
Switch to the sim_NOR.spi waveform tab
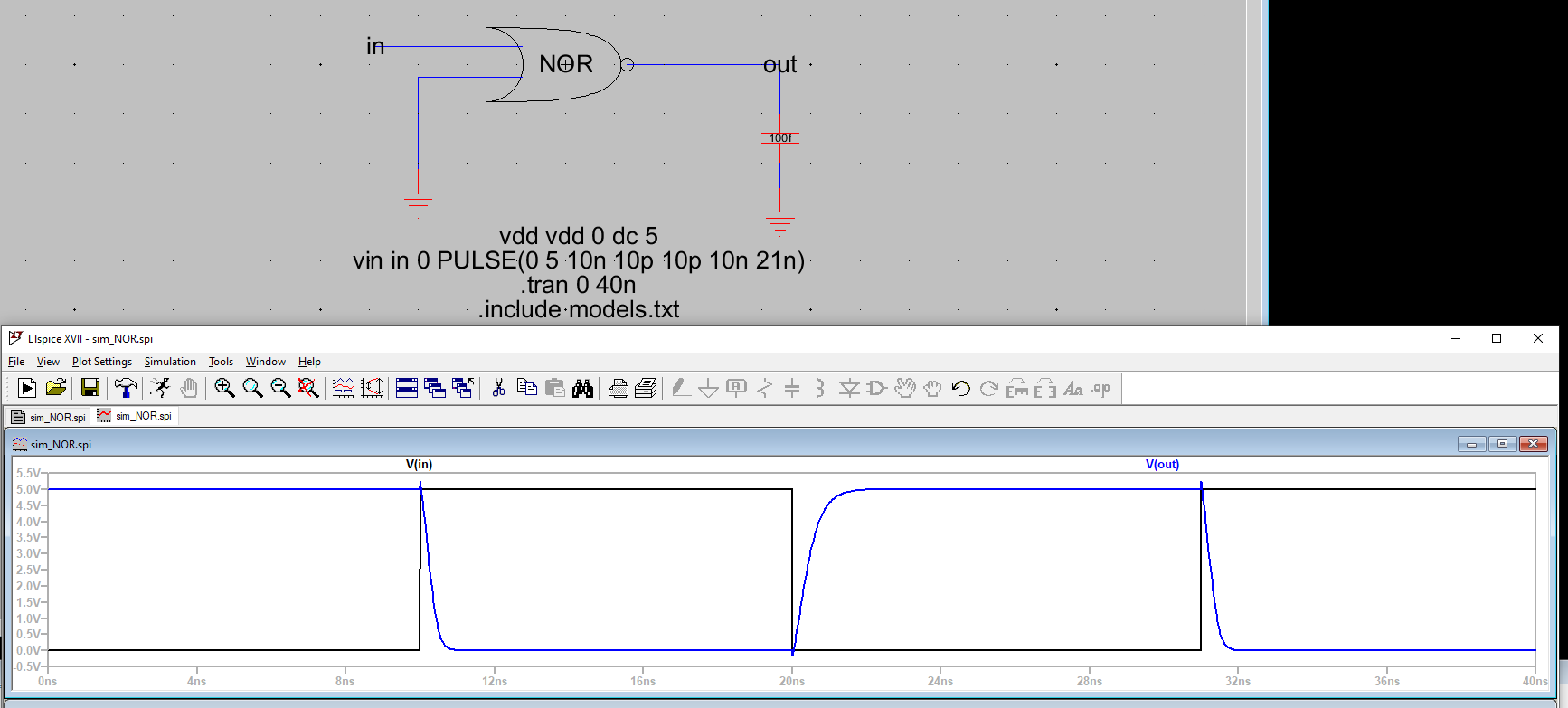[135, 416]
